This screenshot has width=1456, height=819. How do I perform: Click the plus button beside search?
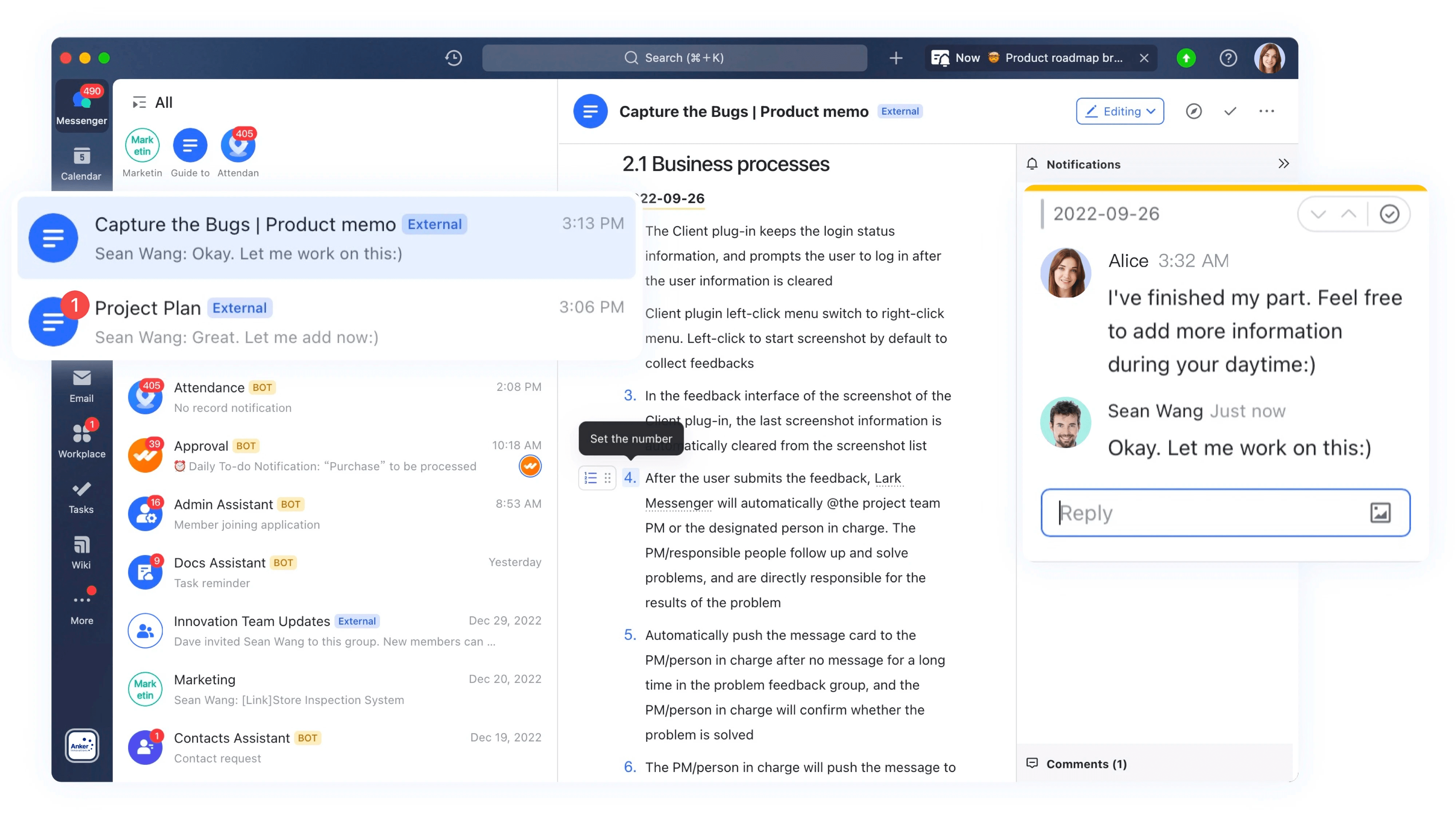coord(896,58)
